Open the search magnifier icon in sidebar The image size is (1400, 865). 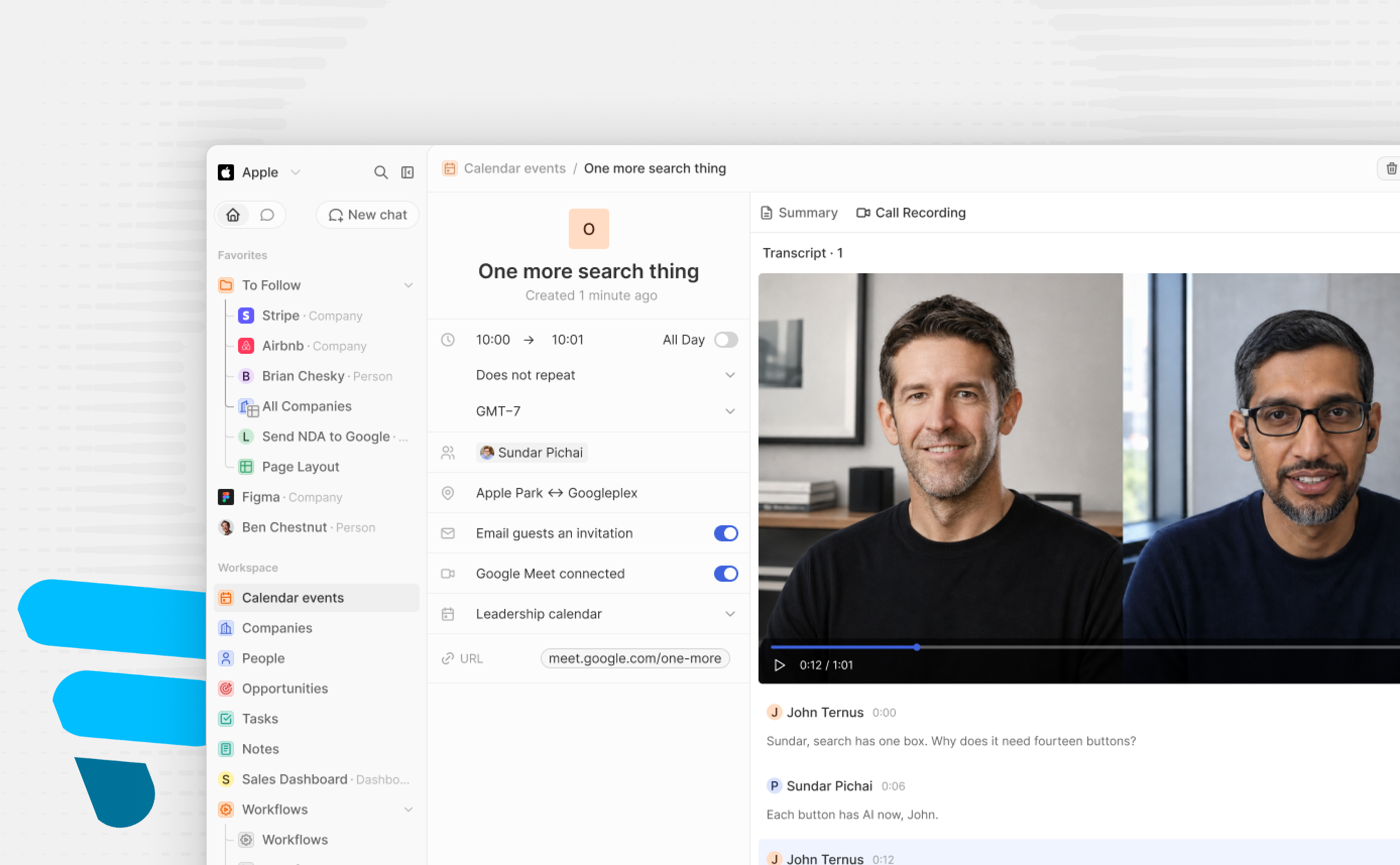381,172
